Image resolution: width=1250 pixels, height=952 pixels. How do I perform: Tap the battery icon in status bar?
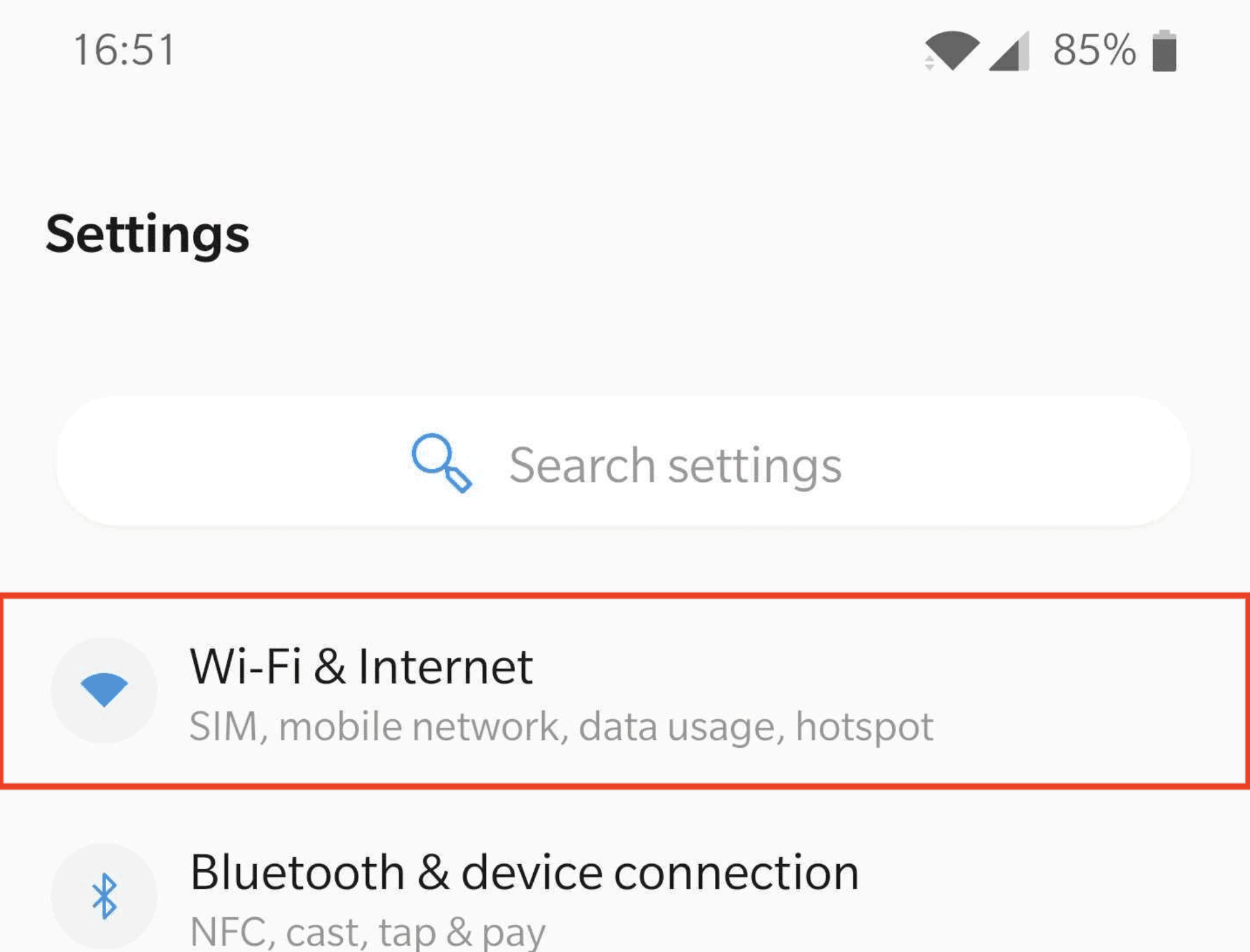coord(1165,50)
